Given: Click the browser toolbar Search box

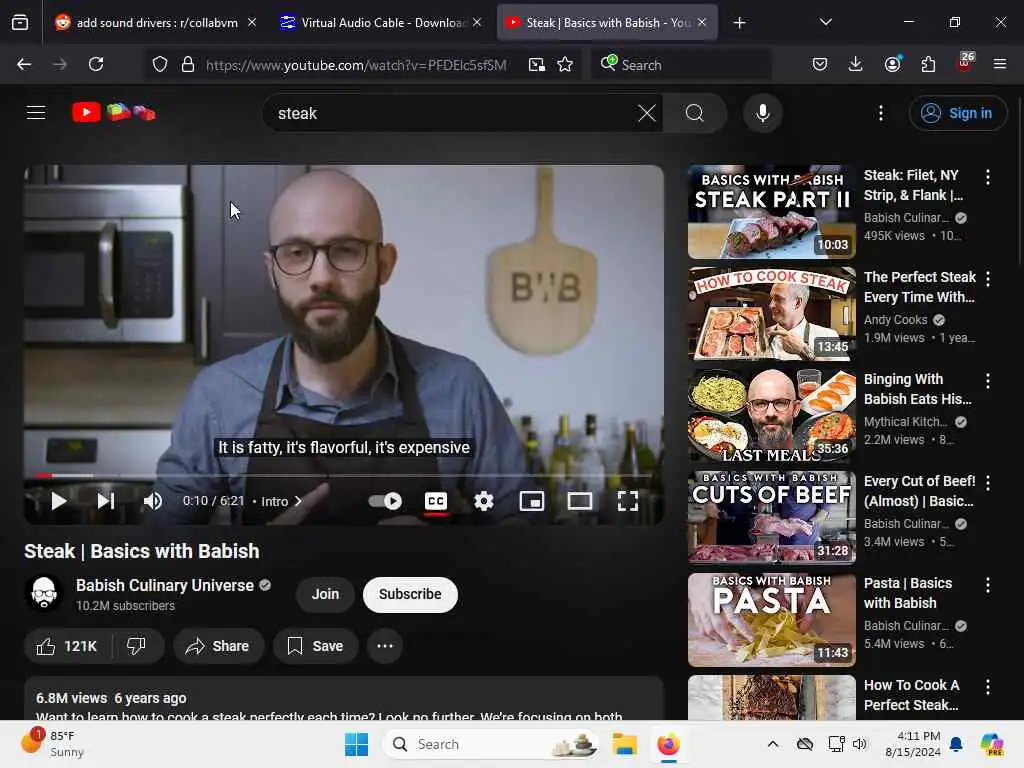Looking at the screenshot, I should point(681,65).
